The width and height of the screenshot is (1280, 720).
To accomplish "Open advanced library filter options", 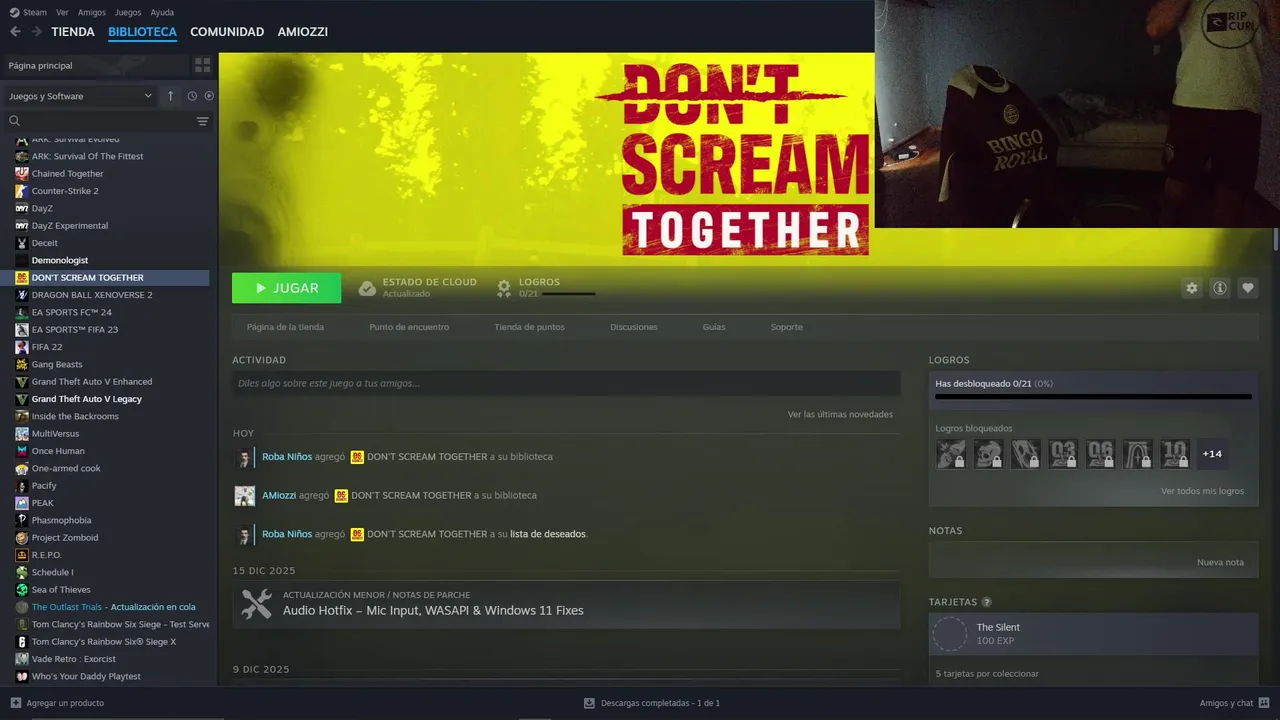I will (x=202, y=121).
